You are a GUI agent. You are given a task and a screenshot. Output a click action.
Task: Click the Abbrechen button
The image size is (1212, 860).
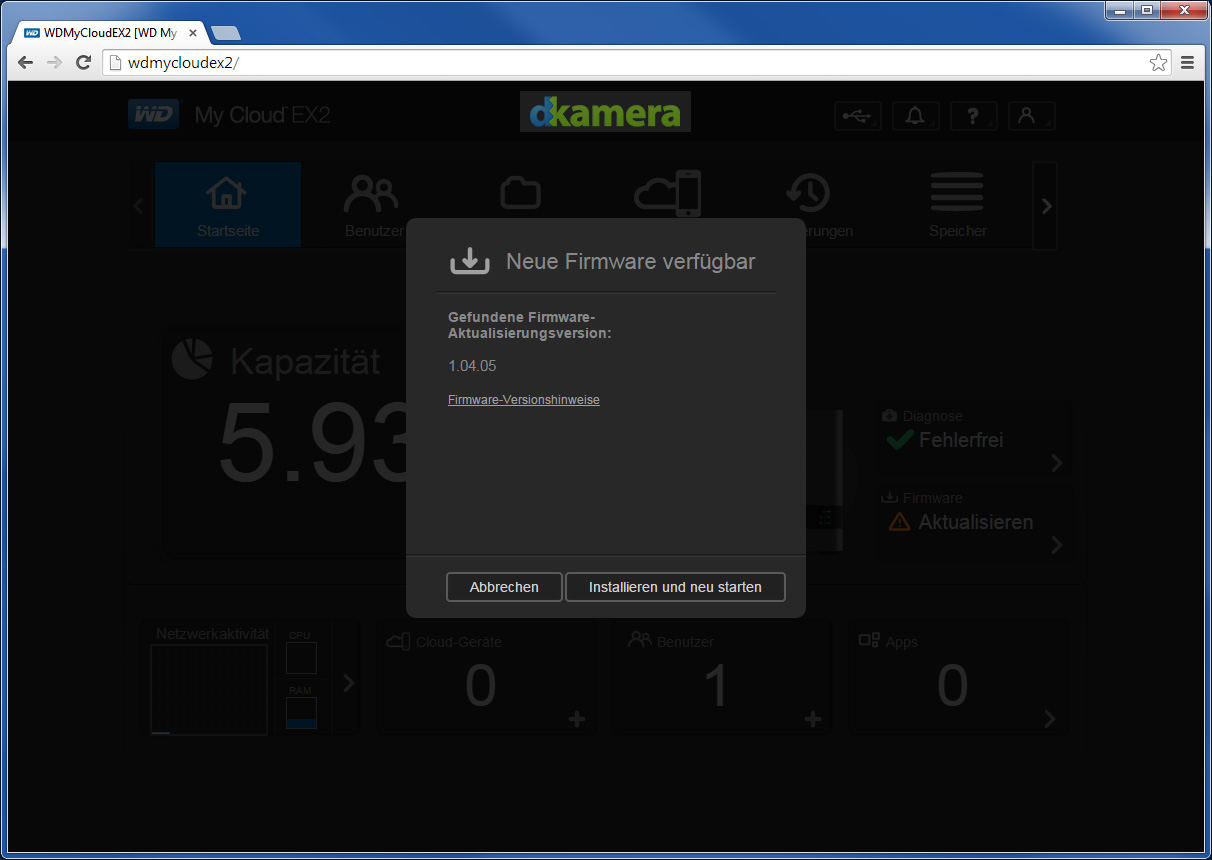coord(504,587)
